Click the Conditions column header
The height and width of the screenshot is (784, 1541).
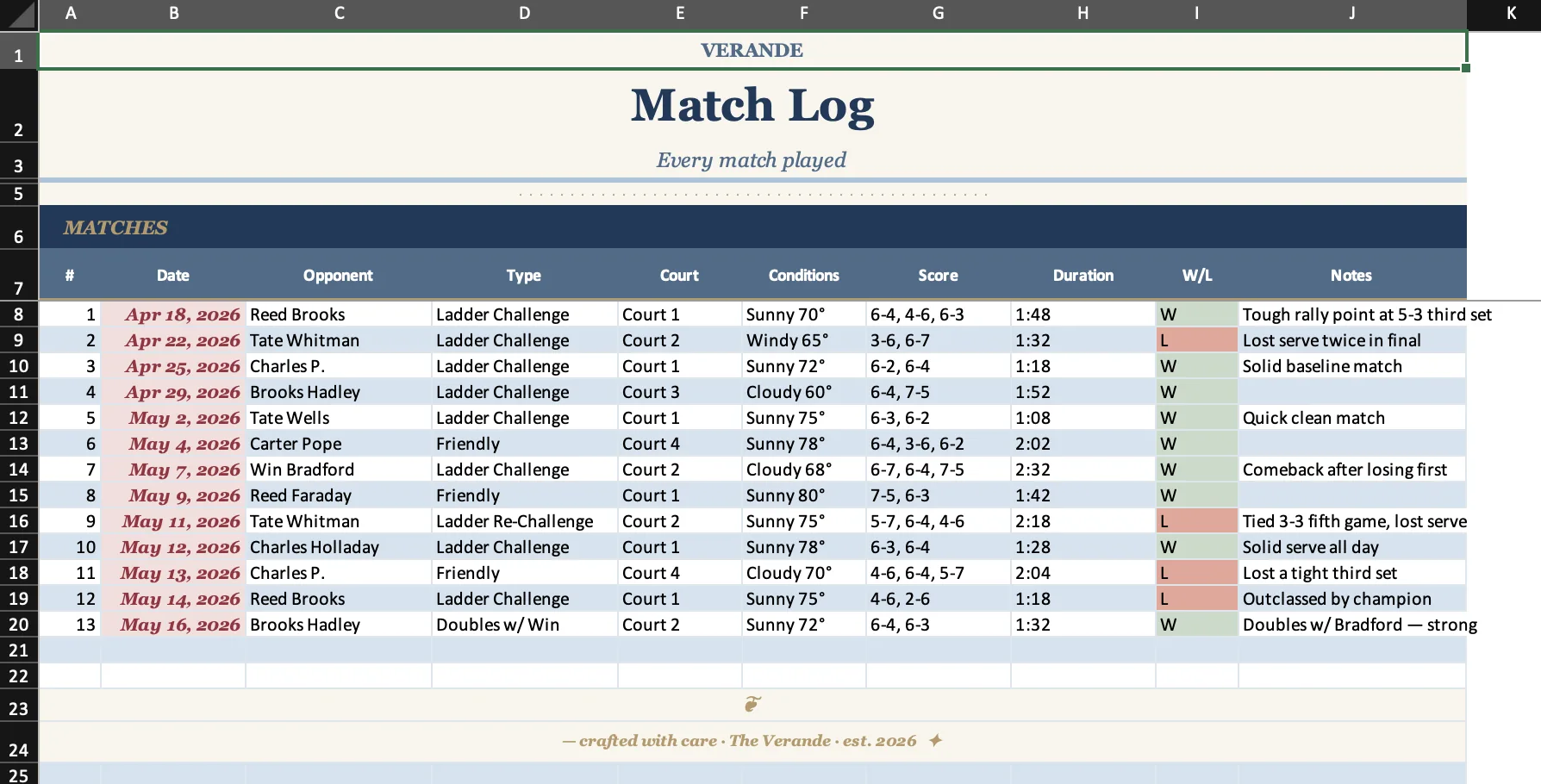coord(803,276)
